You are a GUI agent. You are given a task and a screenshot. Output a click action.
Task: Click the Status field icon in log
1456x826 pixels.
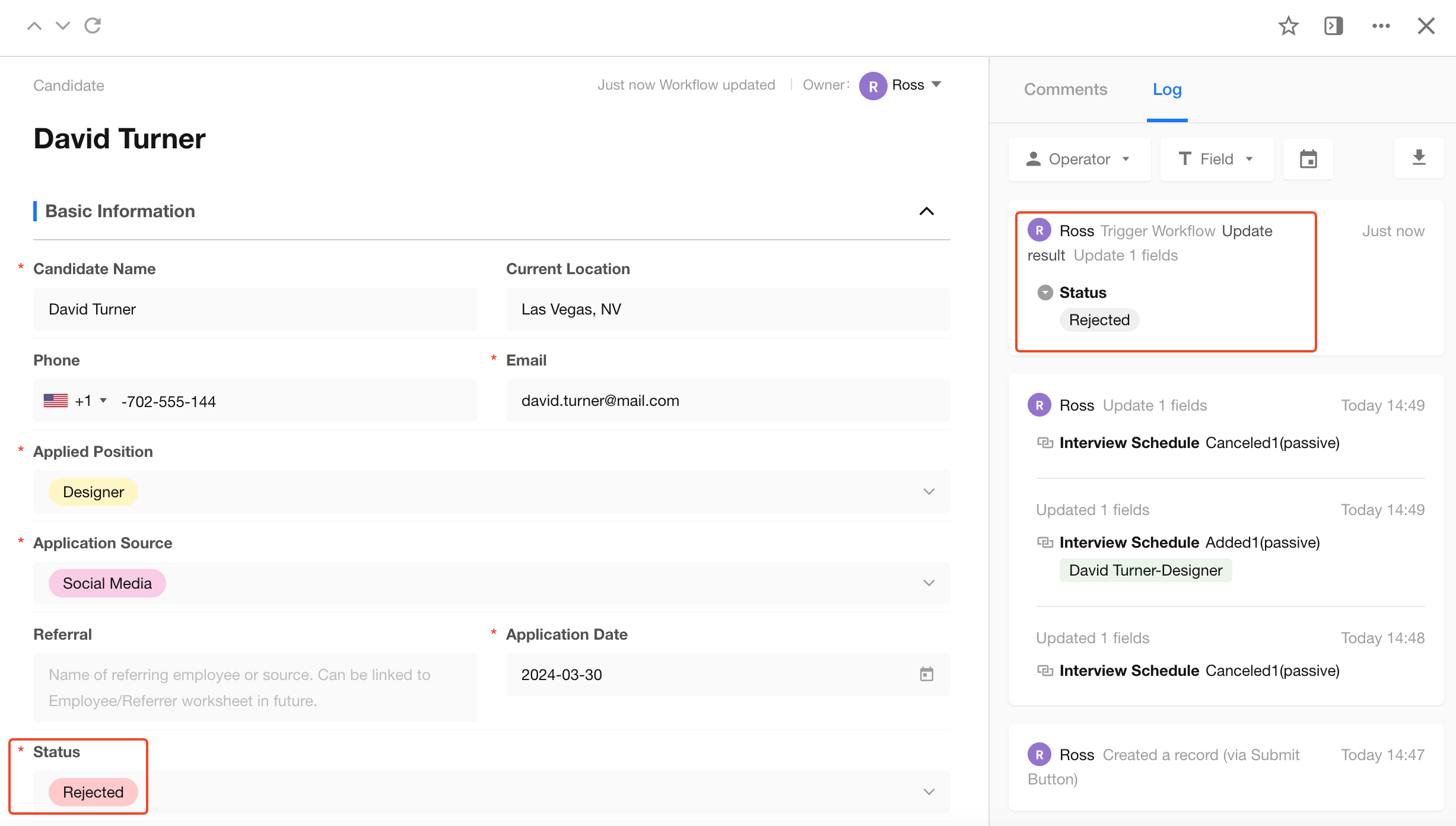[1045, 293]
